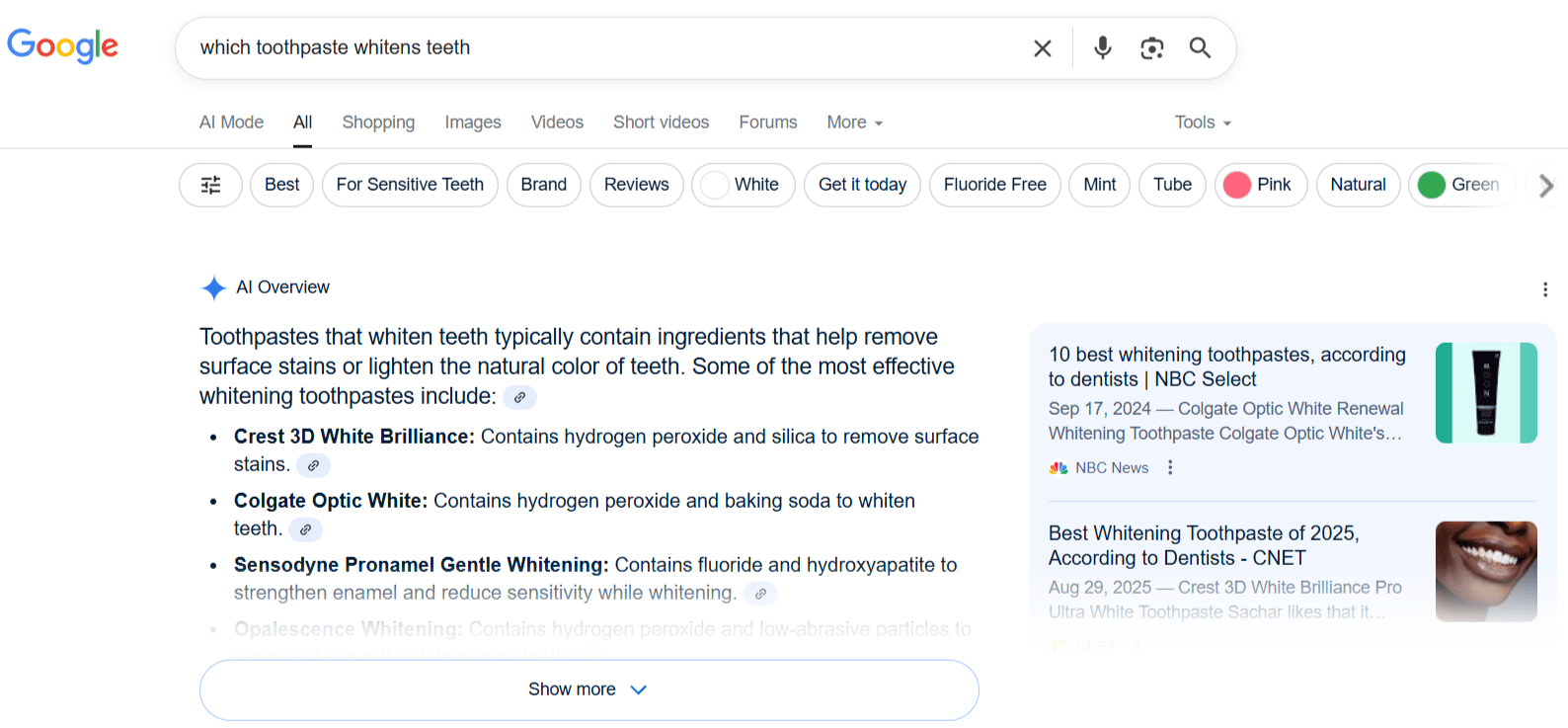1568x728 pixels.
Task: Toggle the Mint filter chip
Action: coord(1098,185)
